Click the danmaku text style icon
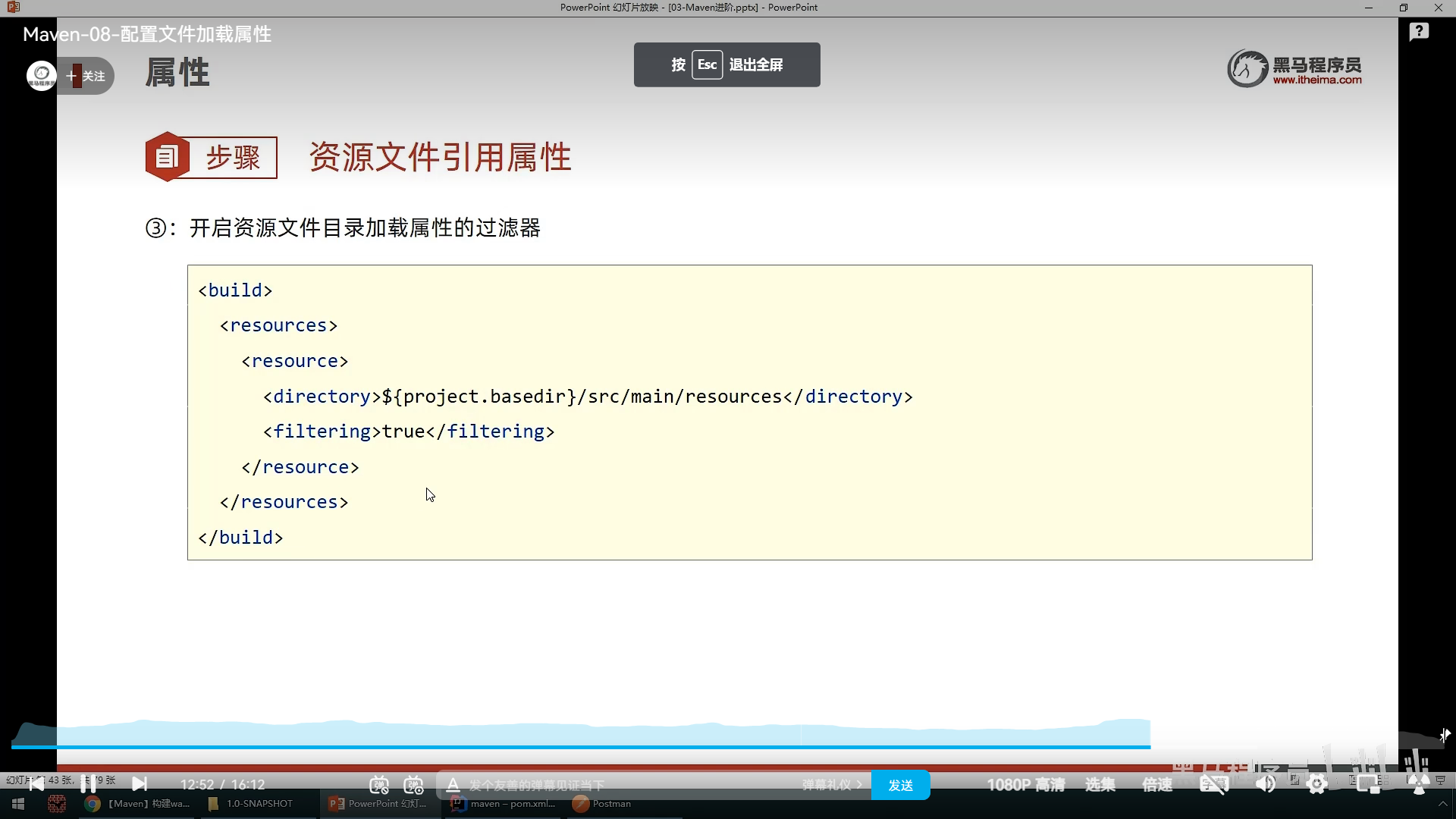 [x=453, y=785]
